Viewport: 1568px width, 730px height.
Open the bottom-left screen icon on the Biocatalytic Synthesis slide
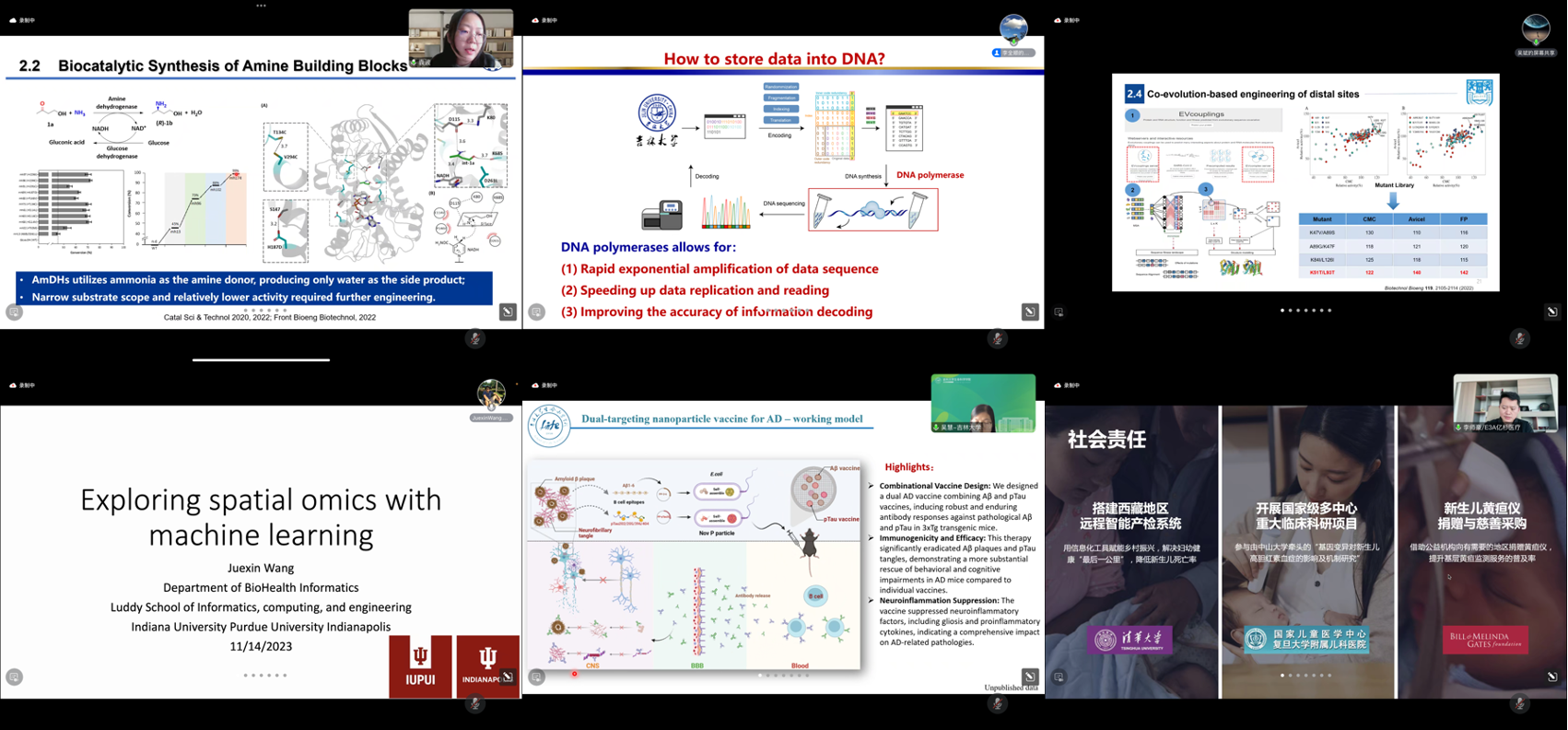[14, 312]
